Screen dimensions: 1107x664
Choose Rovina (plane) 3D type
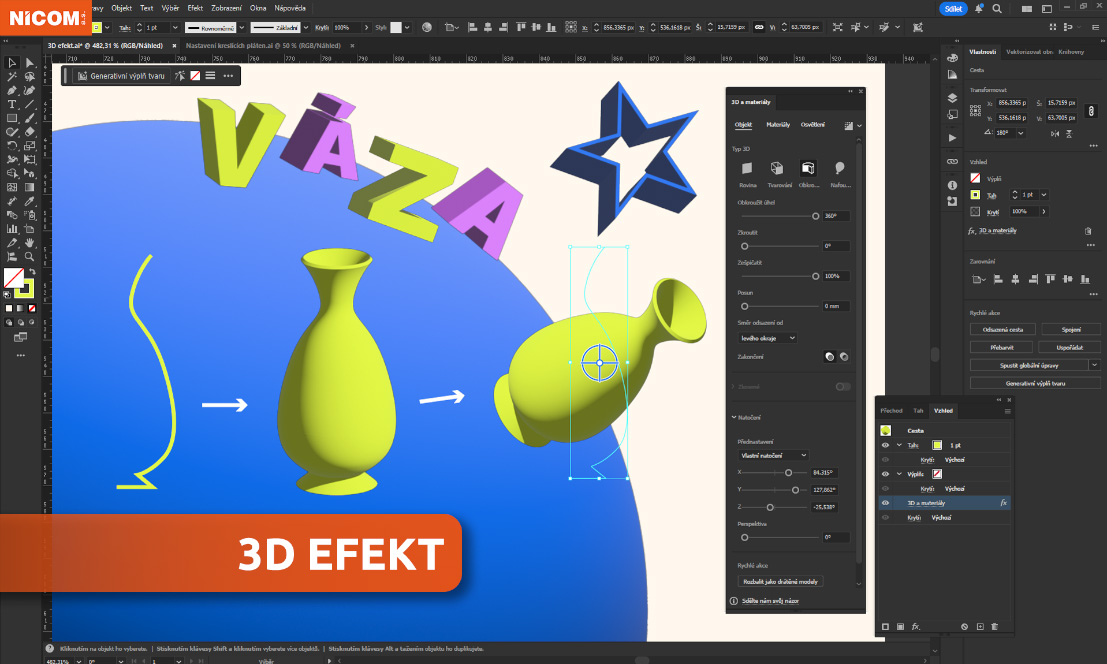pos(747,168)
